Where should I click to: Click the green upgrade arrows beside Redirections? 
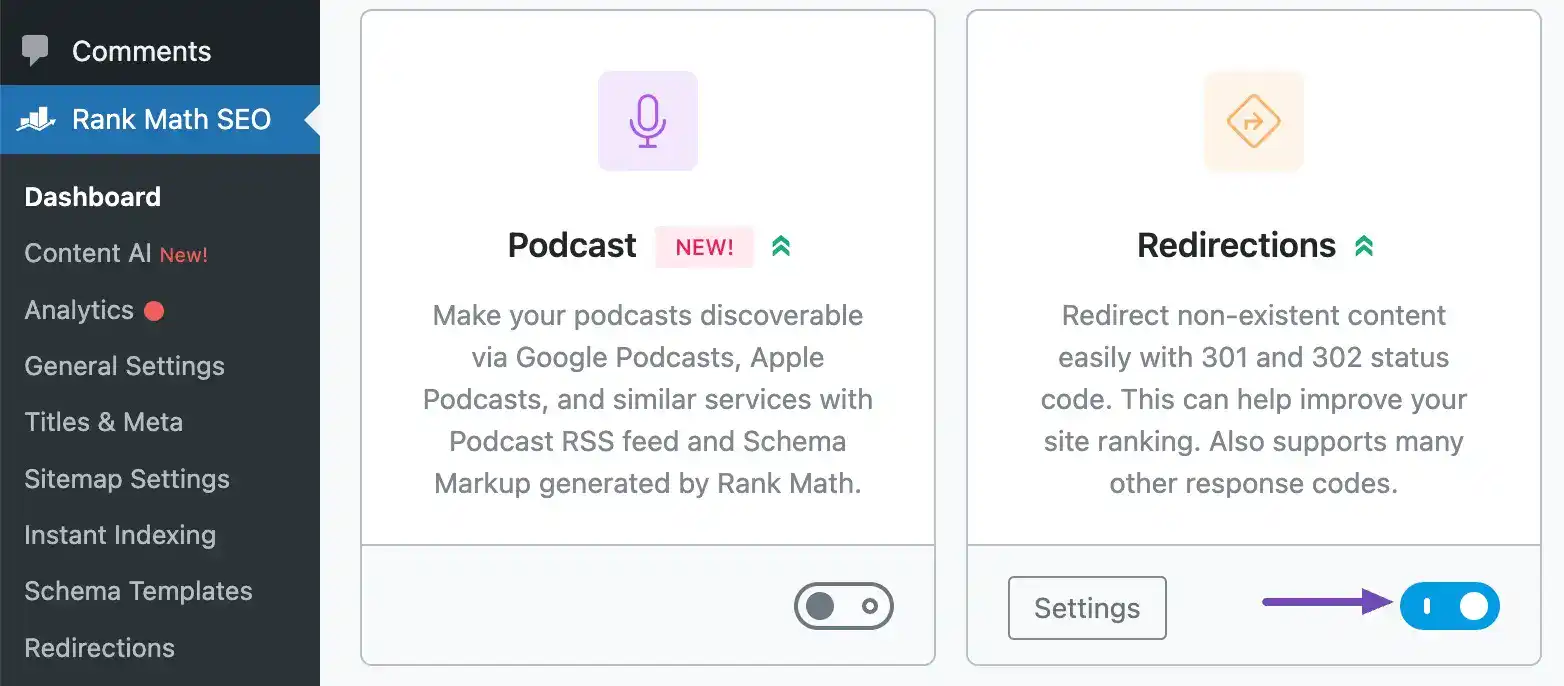[x=1363, y=245]
